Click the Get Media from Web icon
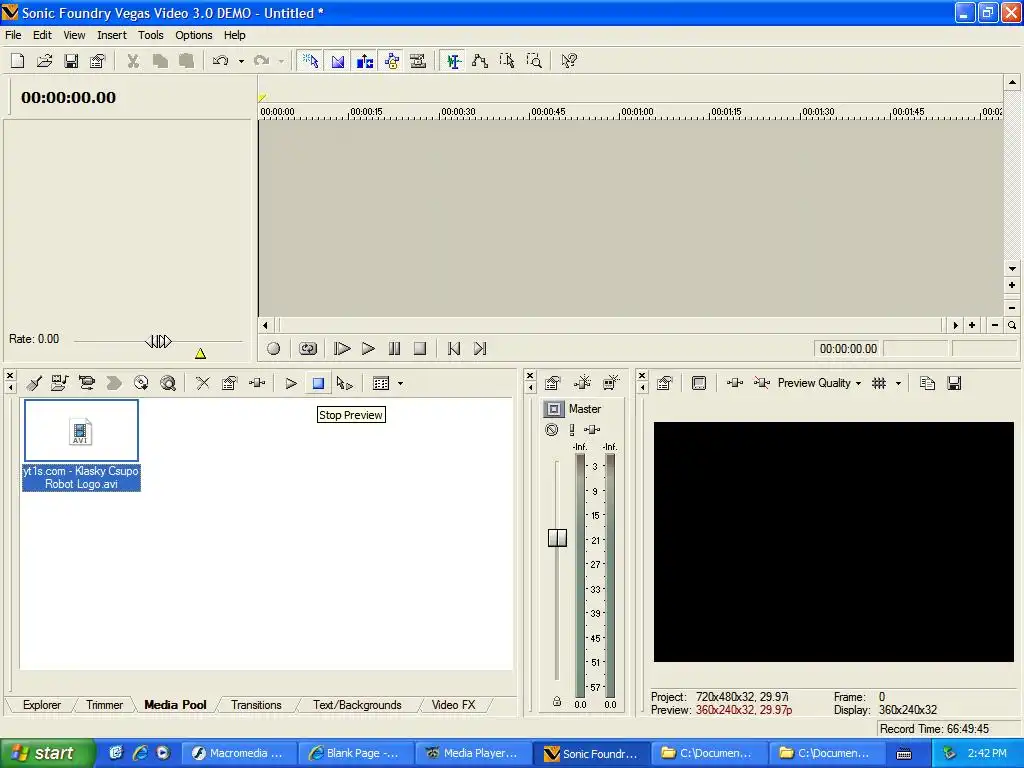Image resolution: width=1024 pixels, height=768 pixels. (168, 383)
